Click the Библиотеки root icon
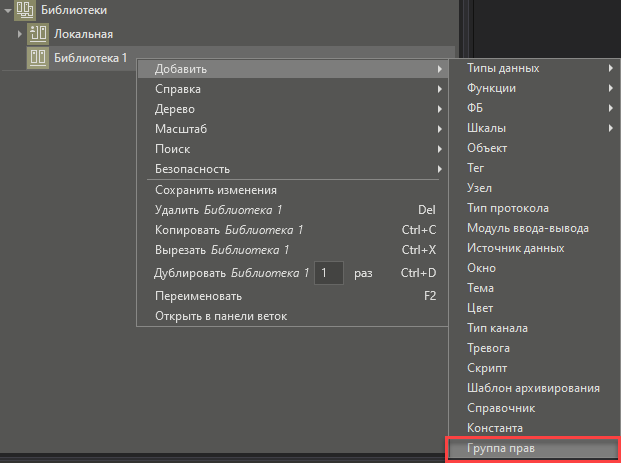The width and height of the screenshot is (621, 463). [27, 10]
